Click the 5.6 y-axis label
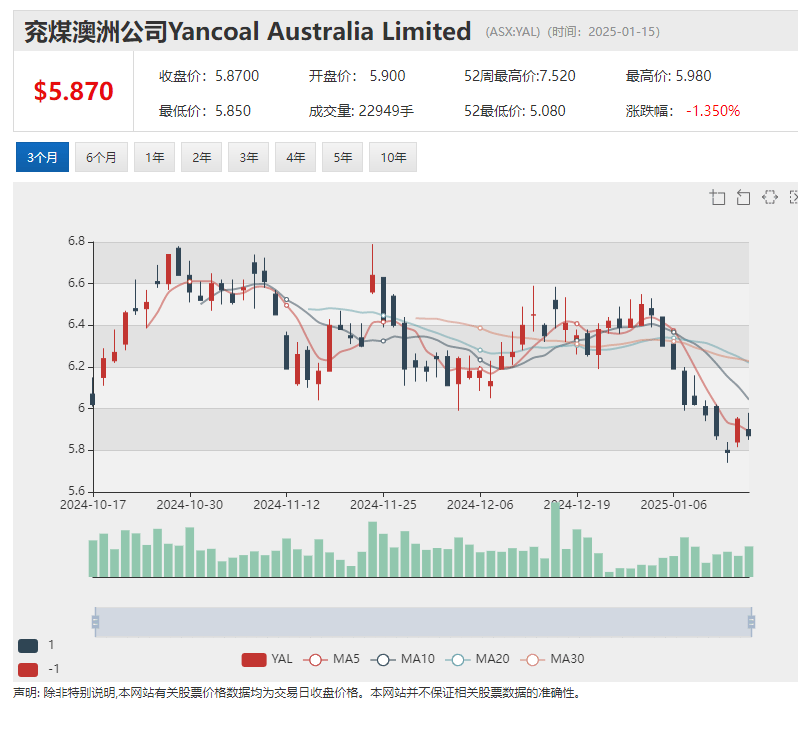The height and width of the screenshot is (731, 811). click(77, 491)
